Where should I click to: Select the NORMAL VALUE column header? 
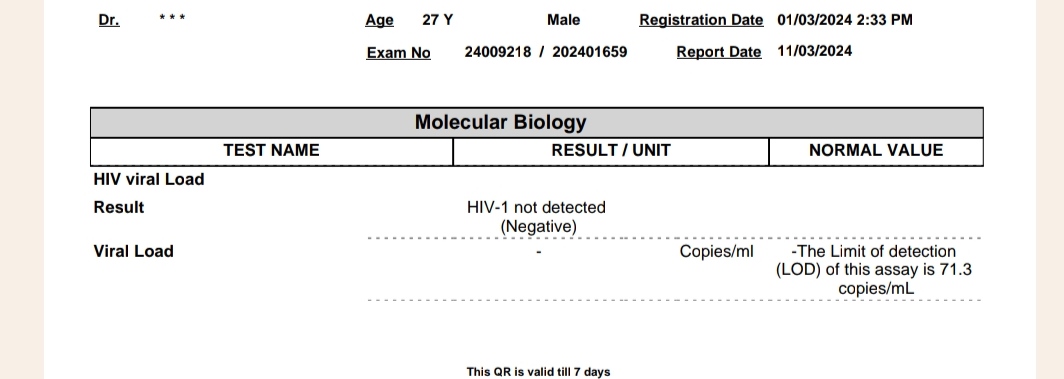coord(875,151)
